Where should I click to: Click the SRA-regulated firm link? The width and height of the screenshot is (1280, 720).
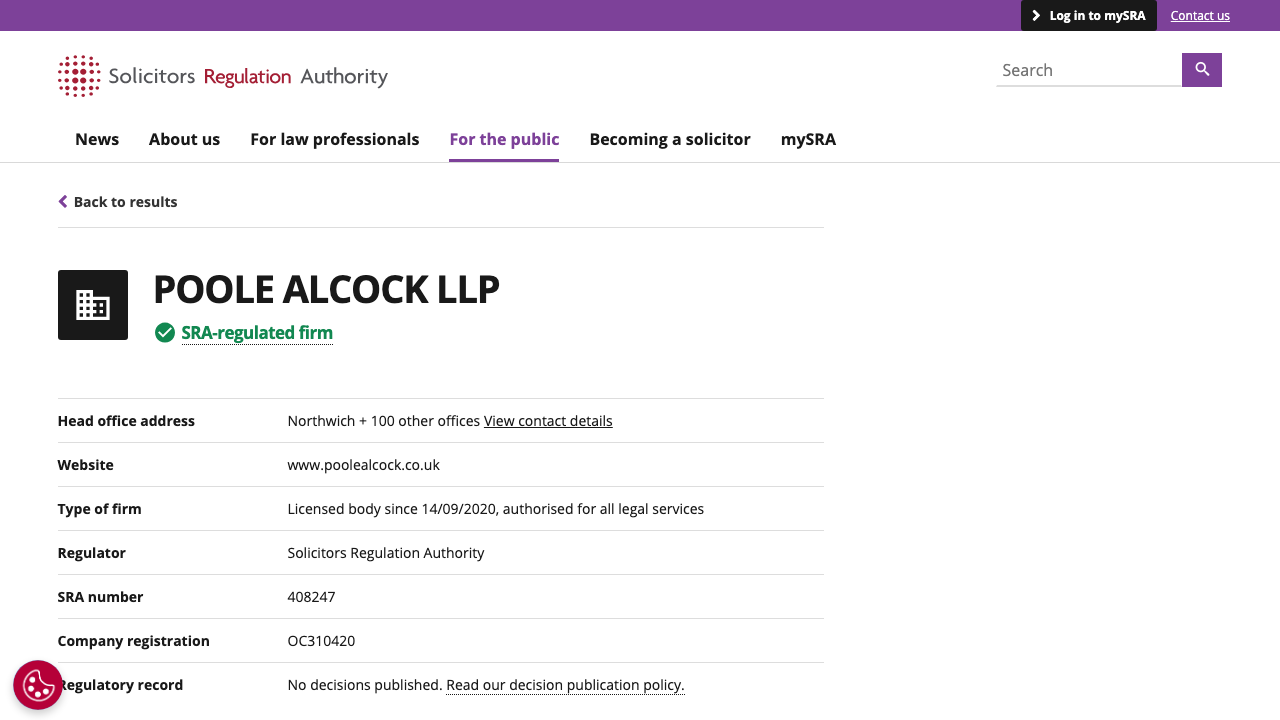(257, 333)
